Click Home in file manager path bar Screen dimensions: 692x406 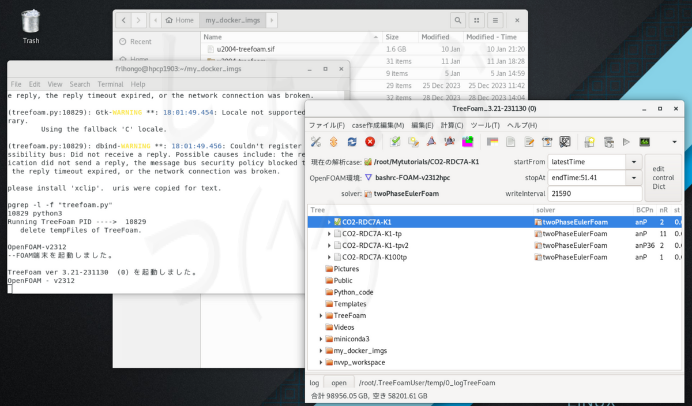[x=180, y=20]
